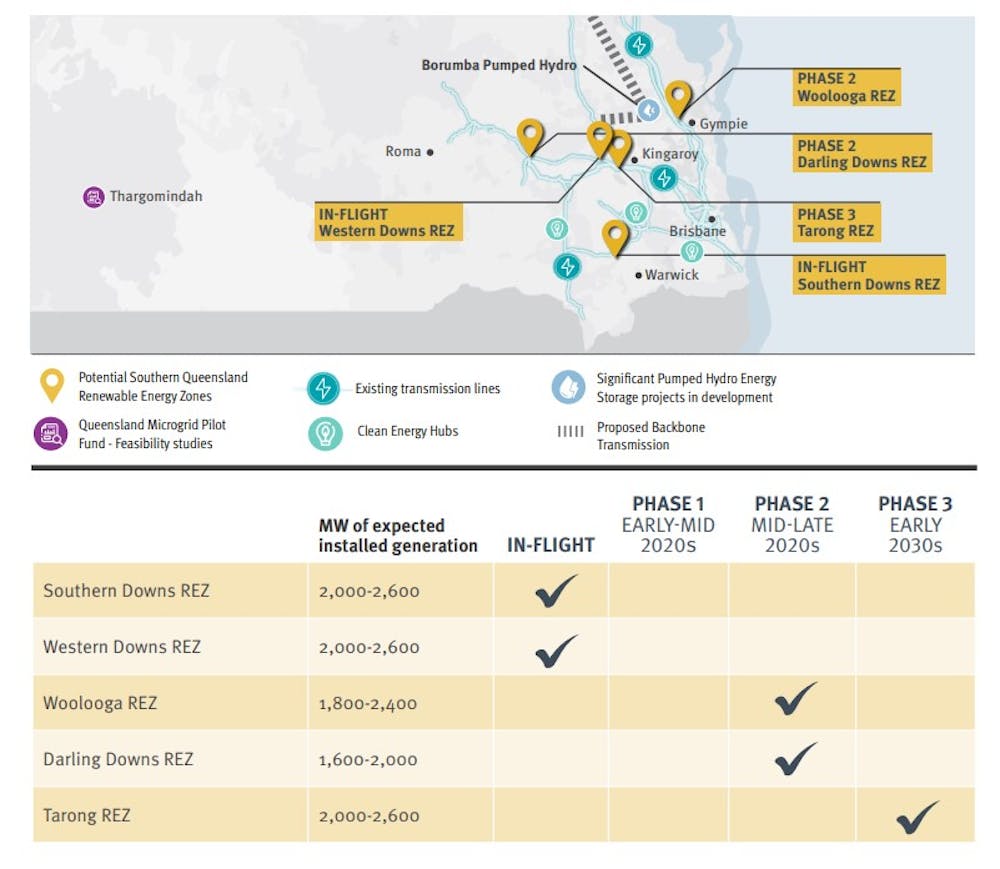Image resolution: width=1000 pixels, height=869 pixels.
Task: Click the purple microgrid icon beside Thargomindah
Action: [93, 197]
